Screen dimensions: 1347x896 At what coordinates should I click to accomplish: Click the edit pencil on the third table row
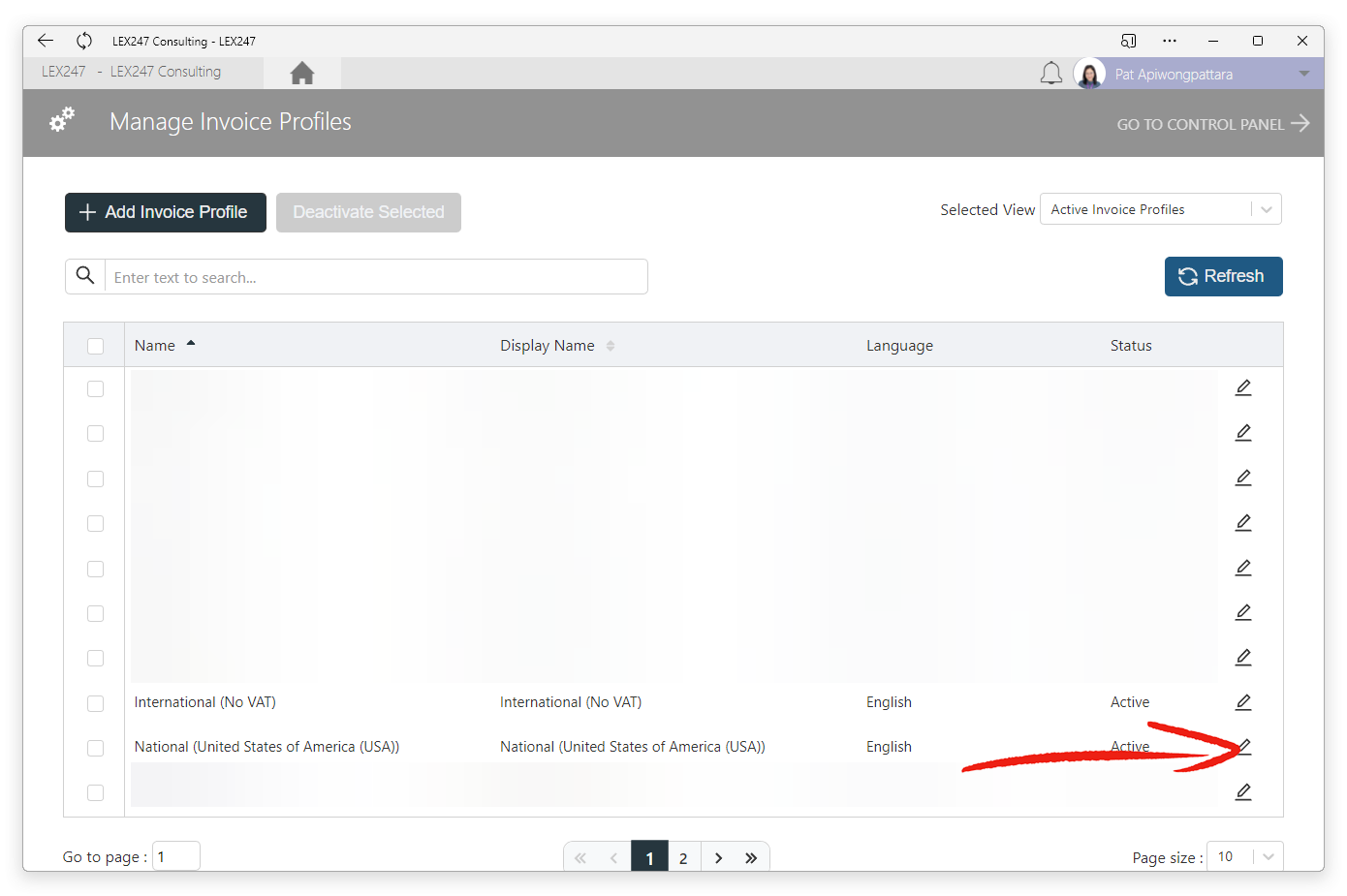pyautogui.click(x=1243, y=479)
